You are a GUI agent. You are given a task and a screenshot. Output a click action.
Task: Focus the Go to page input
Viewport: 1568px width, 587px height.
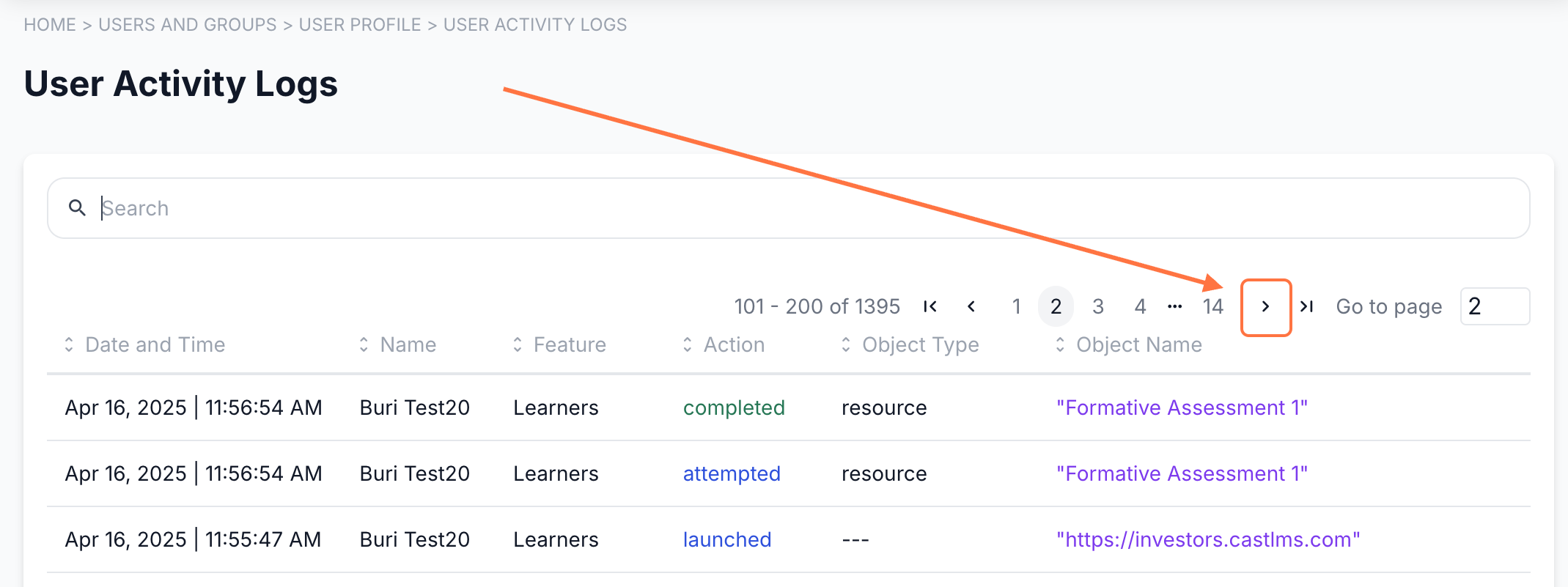pos(1494,306)
